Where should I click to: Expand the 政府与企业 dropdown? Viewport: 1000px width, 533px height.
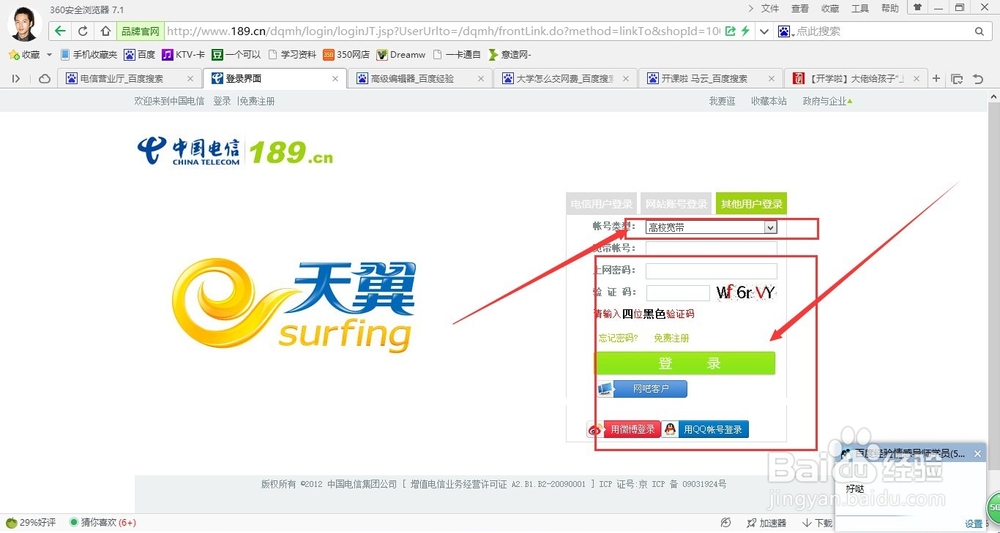click(x=827, y=101)
